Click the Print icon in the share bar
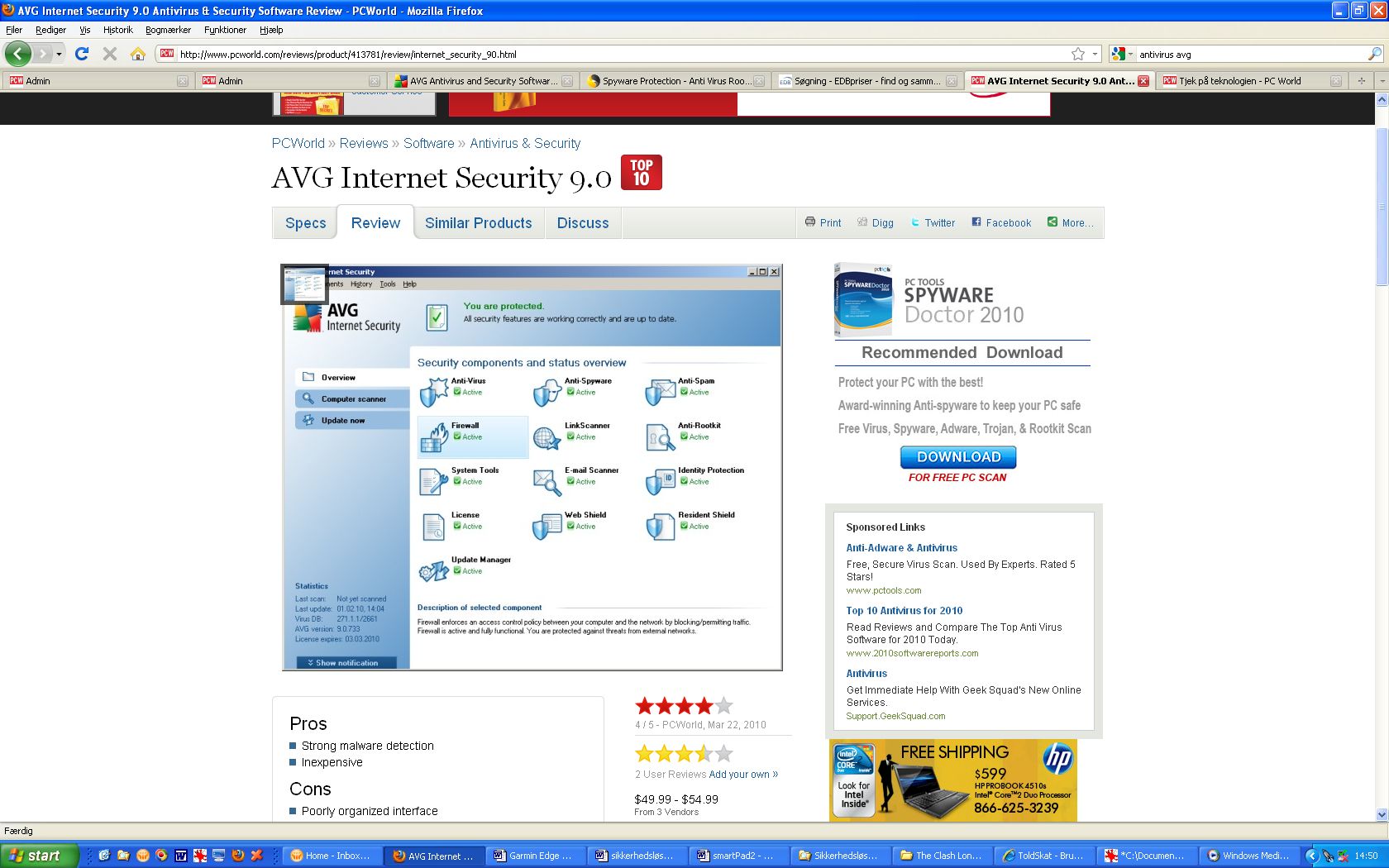This screenshot has height=868, width=1389. click(x=810, y=222)
